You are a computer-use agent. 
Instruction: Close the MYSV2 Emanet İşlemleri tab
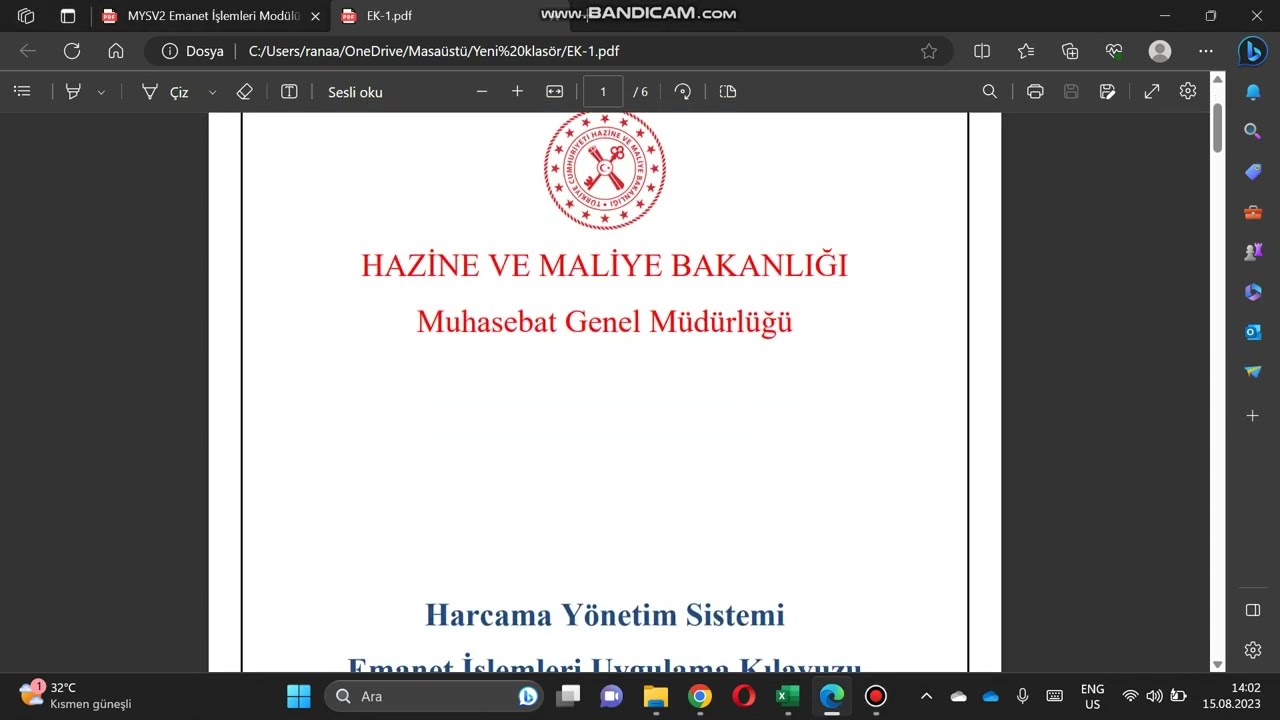point(315,16)
